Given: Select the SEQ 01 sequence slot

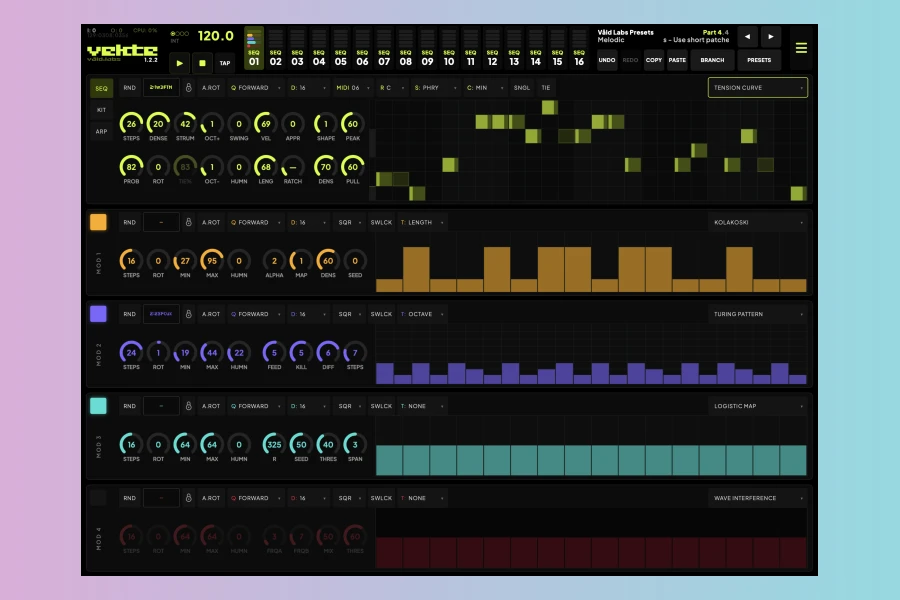Looking at the screenshot, I should click(x=254, y=48).
